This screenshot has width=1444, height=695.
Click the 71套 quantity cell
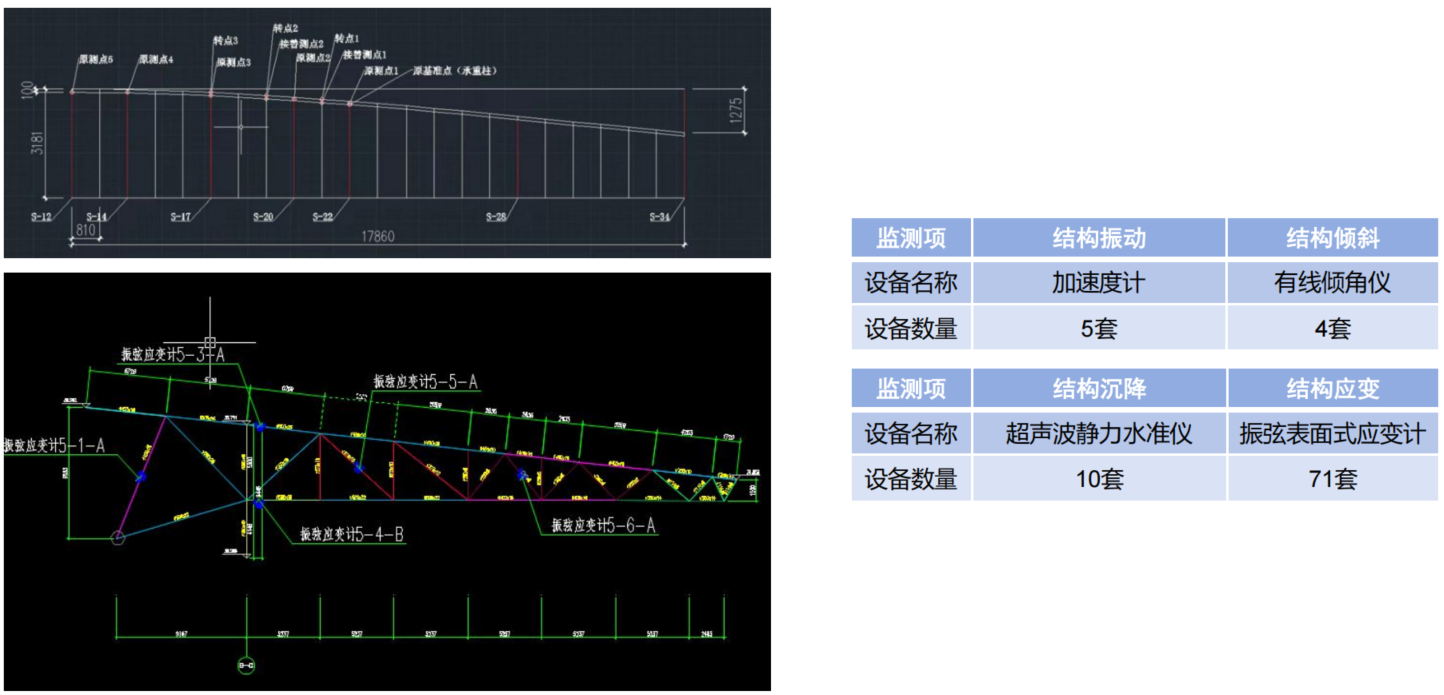[1331, 479]
